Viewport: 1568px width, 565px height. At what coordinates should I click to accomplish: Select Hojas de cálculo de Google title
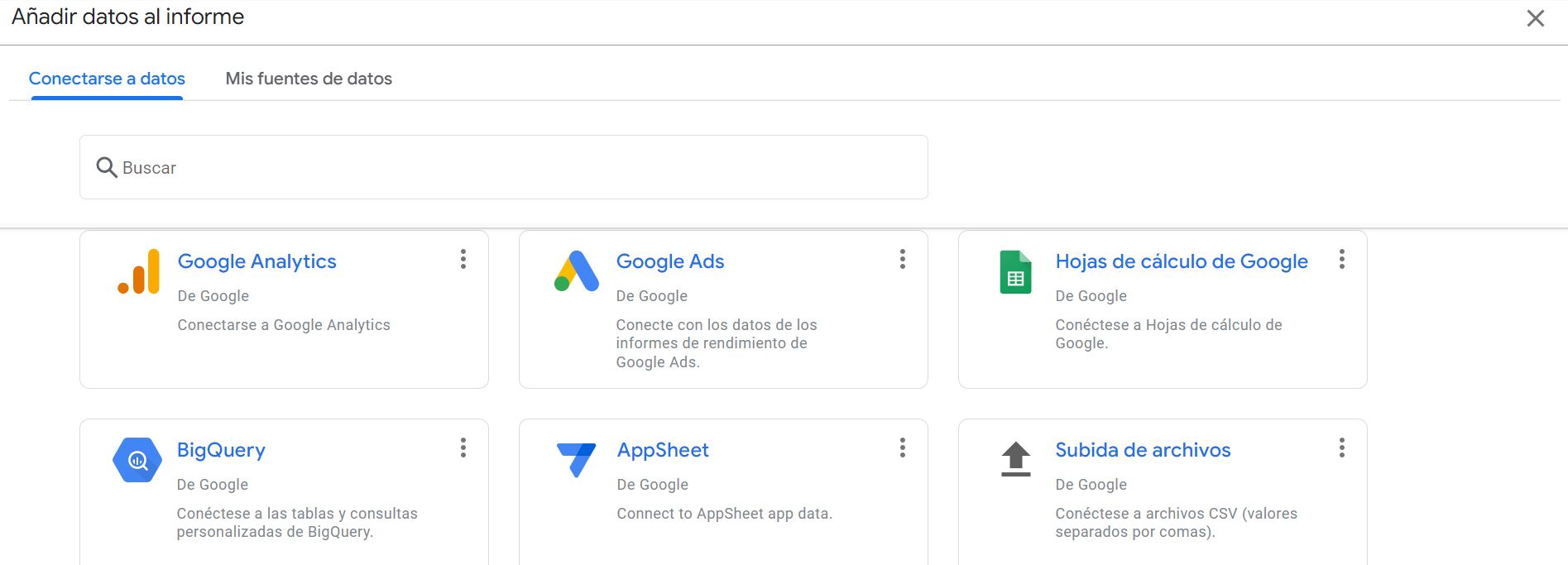click(1182, 261)
